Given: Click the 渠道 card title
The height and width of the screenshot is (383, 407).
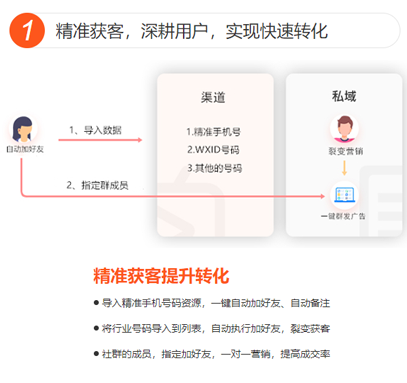Looking at the screenshot, I should pos(213,97).
